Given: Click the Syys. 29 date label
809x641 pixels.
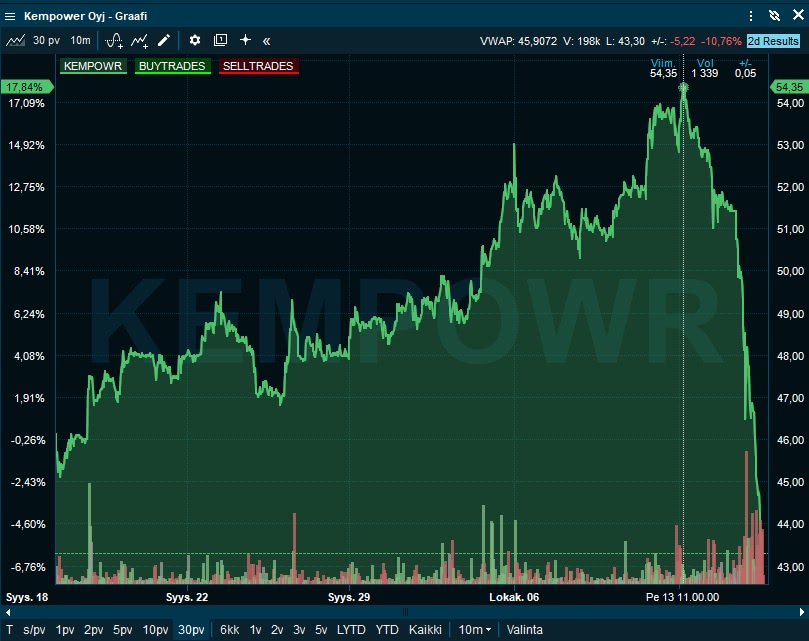Looking at the screenshot, I should coord(349,597).
